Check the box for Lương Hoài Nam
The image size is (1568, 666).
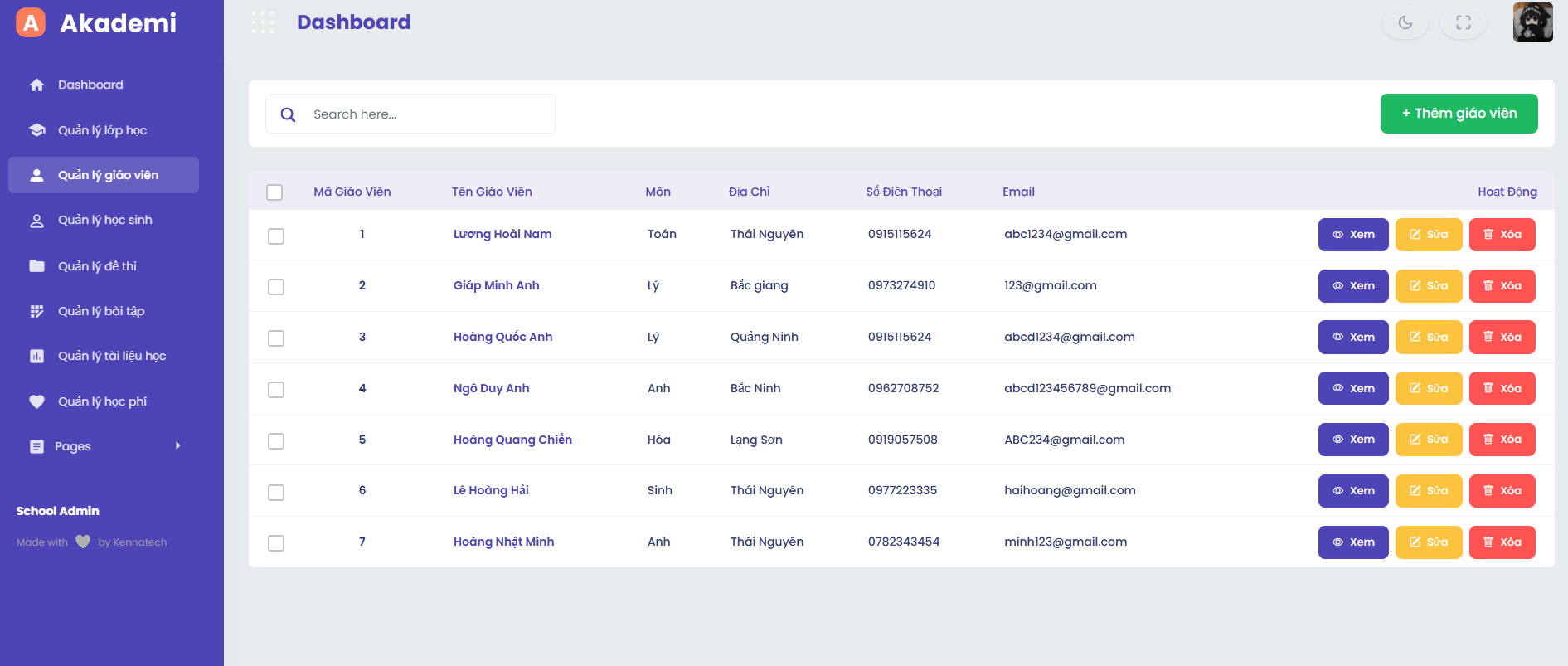click(276, 236)
